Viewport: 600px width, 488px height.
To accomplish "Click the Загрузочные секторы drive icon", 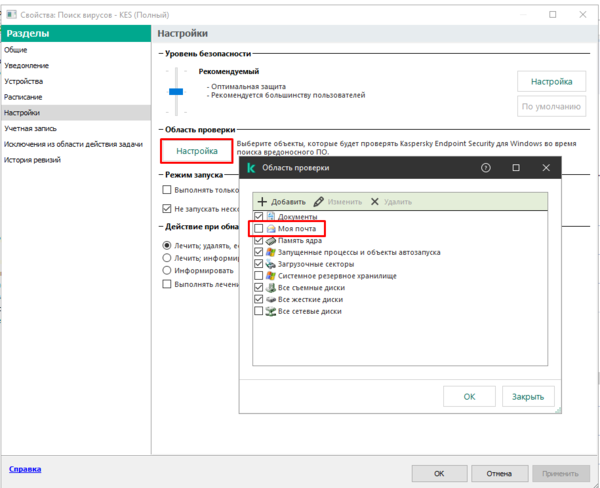I will click(x=271, y=264).
